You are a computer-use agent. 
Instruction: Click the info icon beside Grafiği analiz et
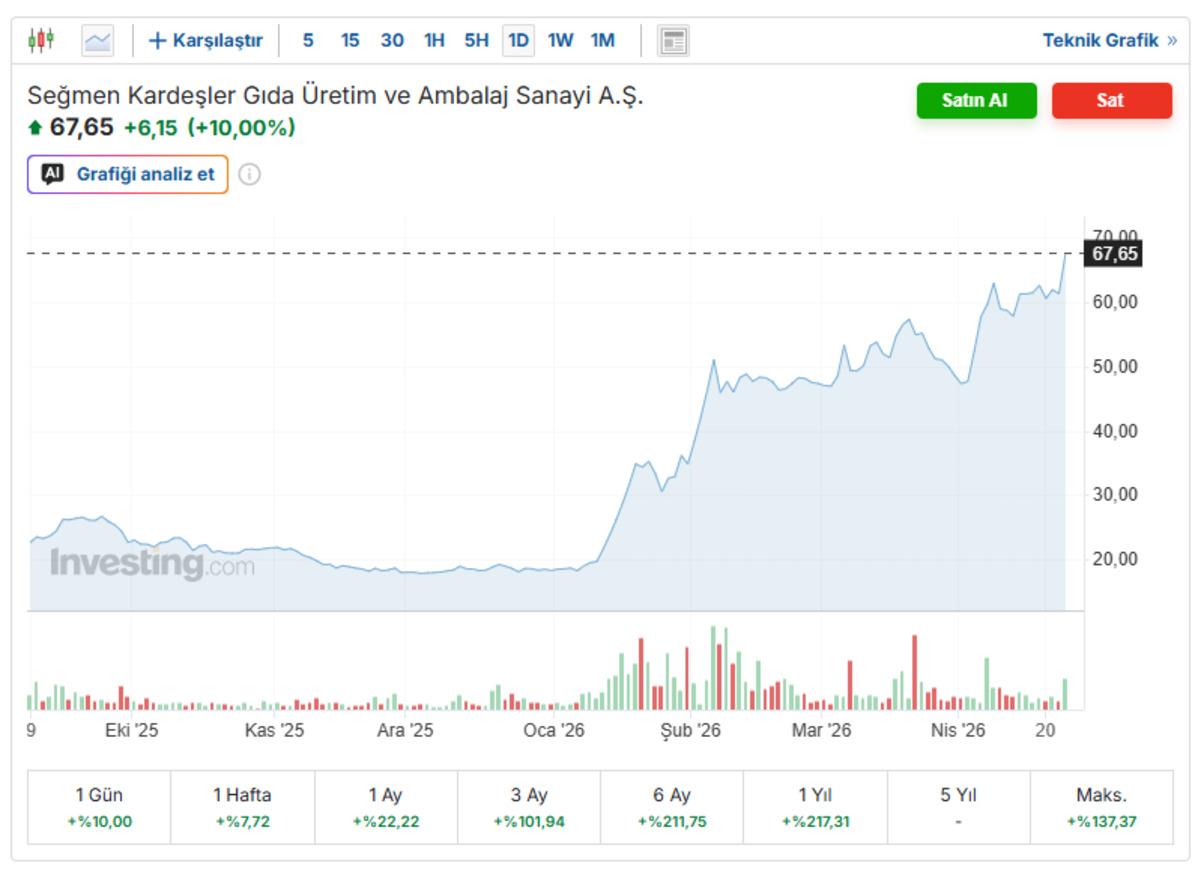[x=250, y=174]
